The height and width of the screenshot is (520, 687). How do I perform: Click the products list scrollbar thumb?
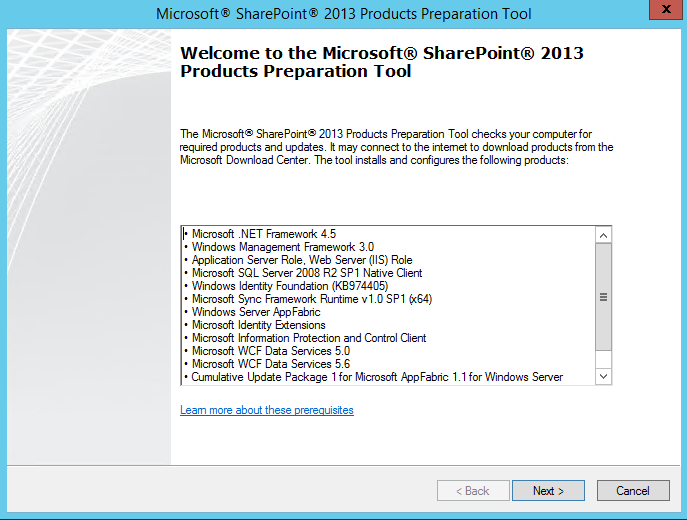pos(603,297)
